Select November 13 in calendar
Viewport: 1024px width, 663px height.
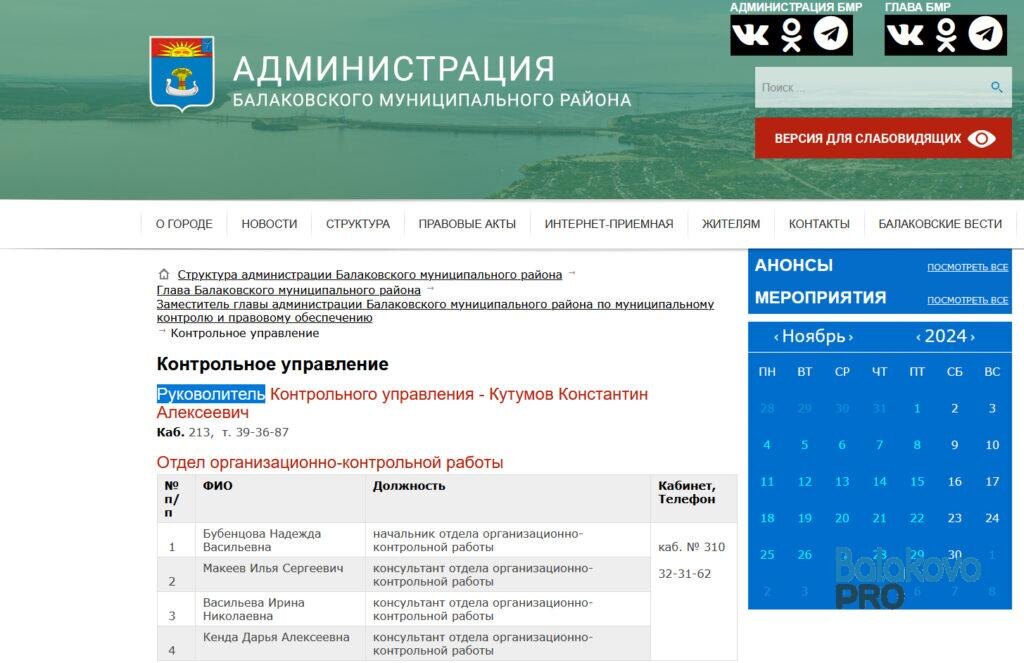point(842,481)
